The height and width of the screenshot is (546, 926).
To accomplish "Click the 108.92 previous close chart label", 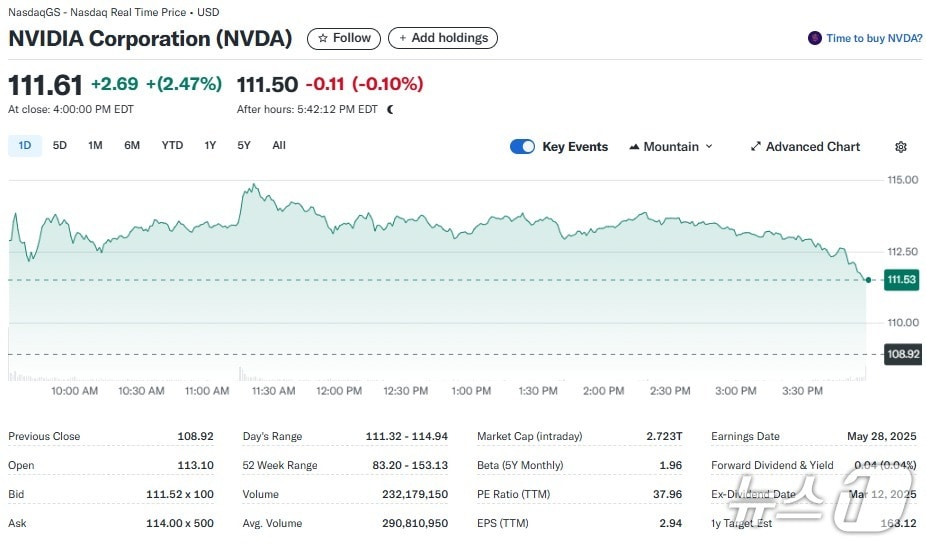I will pyautogui.click(x=902, y=354).
